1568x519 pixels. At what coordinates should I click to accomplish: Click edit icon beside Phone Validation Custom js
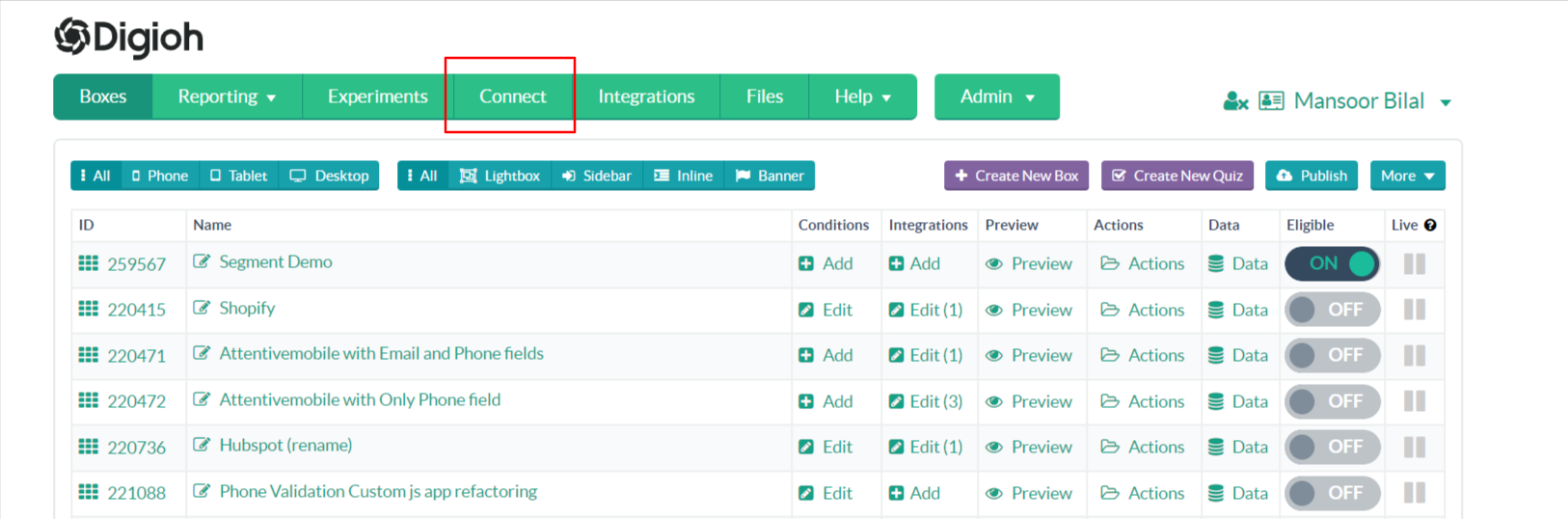[x=202, y=491]
